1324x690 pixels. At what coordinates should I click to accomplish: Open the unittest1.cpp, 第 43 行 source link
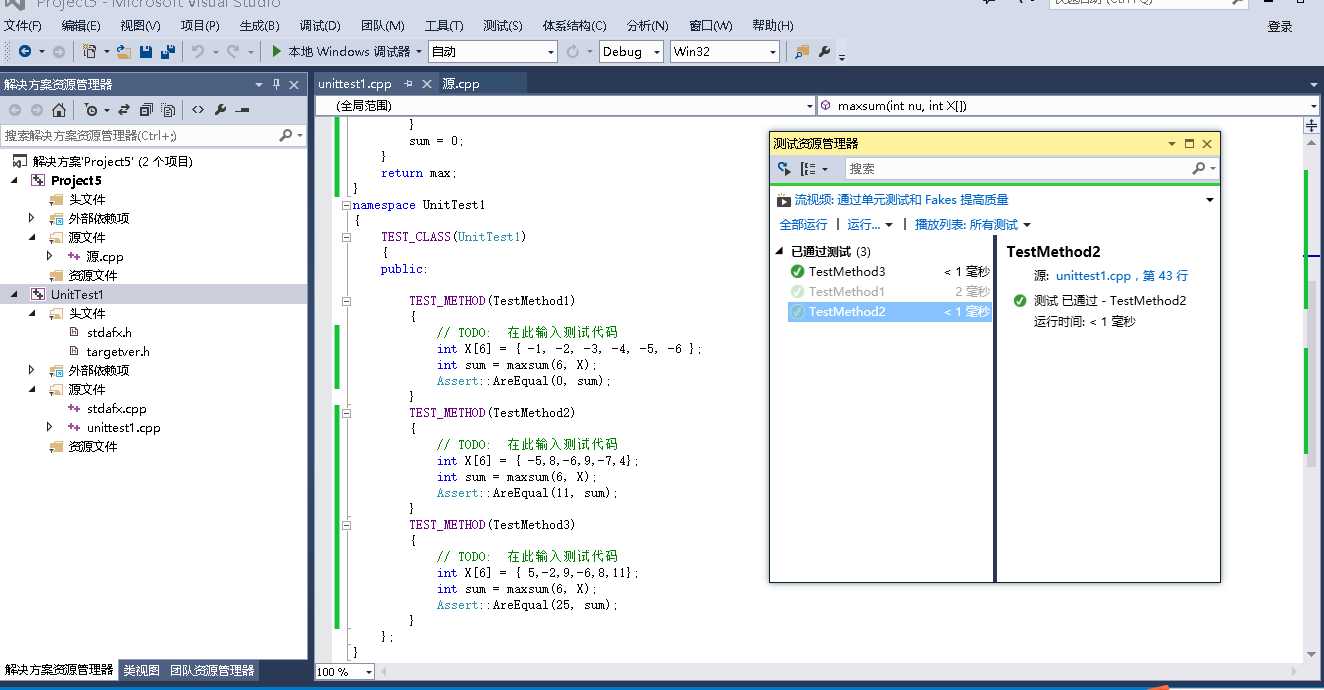[x=1122, y=276]
